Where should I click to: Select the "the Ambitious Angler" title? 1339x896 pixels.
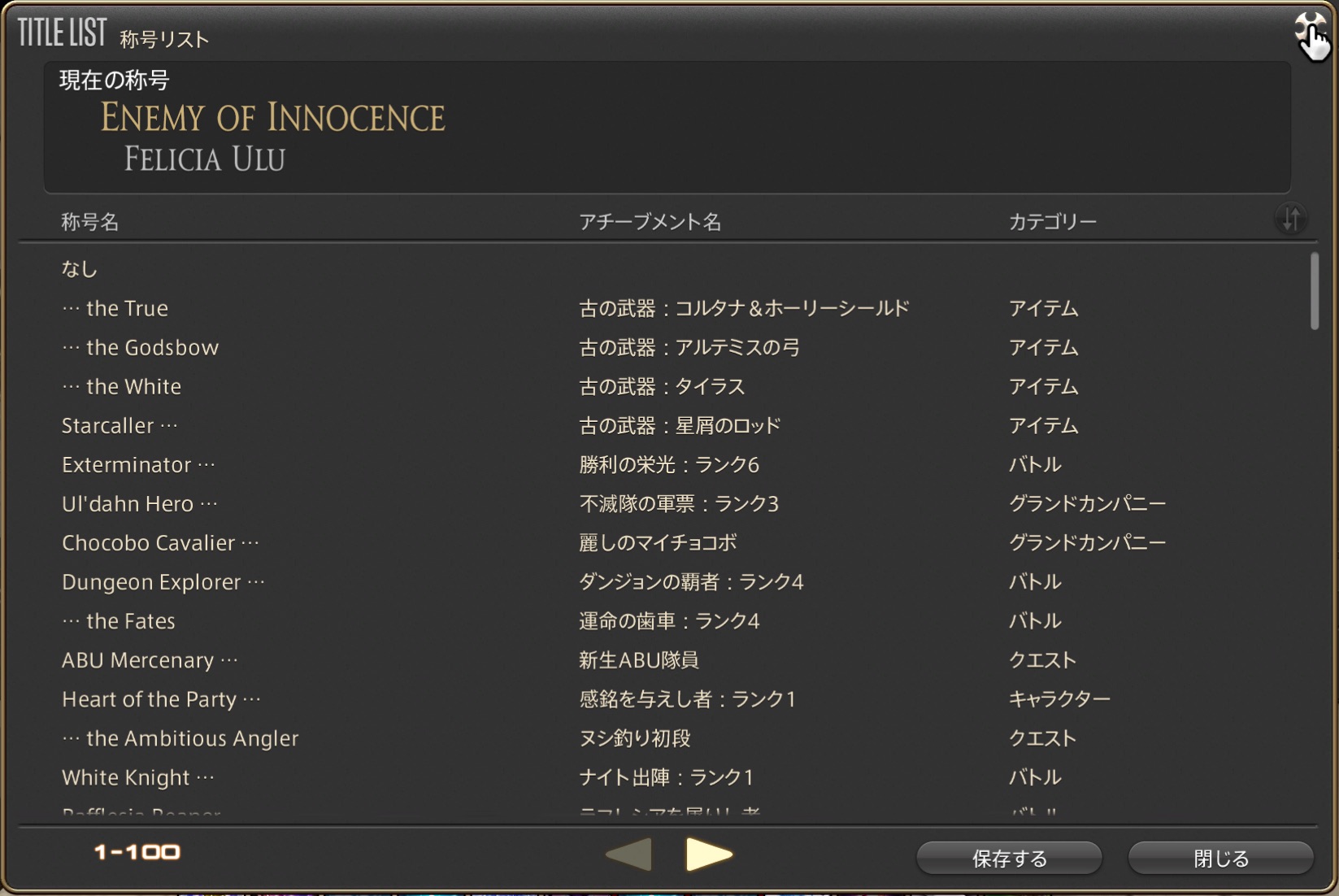coord(180,737)
